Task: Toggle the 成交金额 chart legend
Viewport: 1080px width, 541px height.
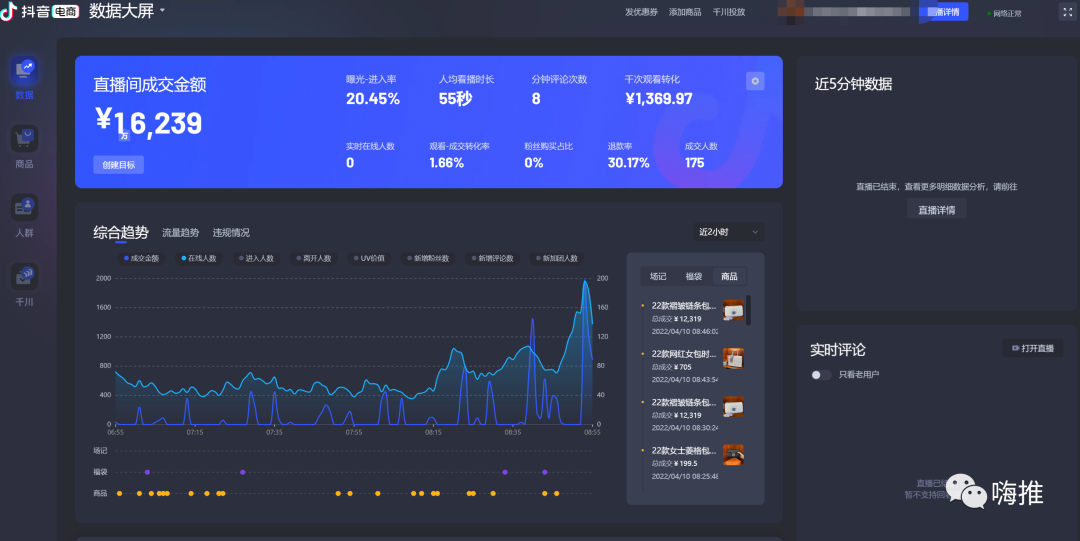Action: pos(141,258)
